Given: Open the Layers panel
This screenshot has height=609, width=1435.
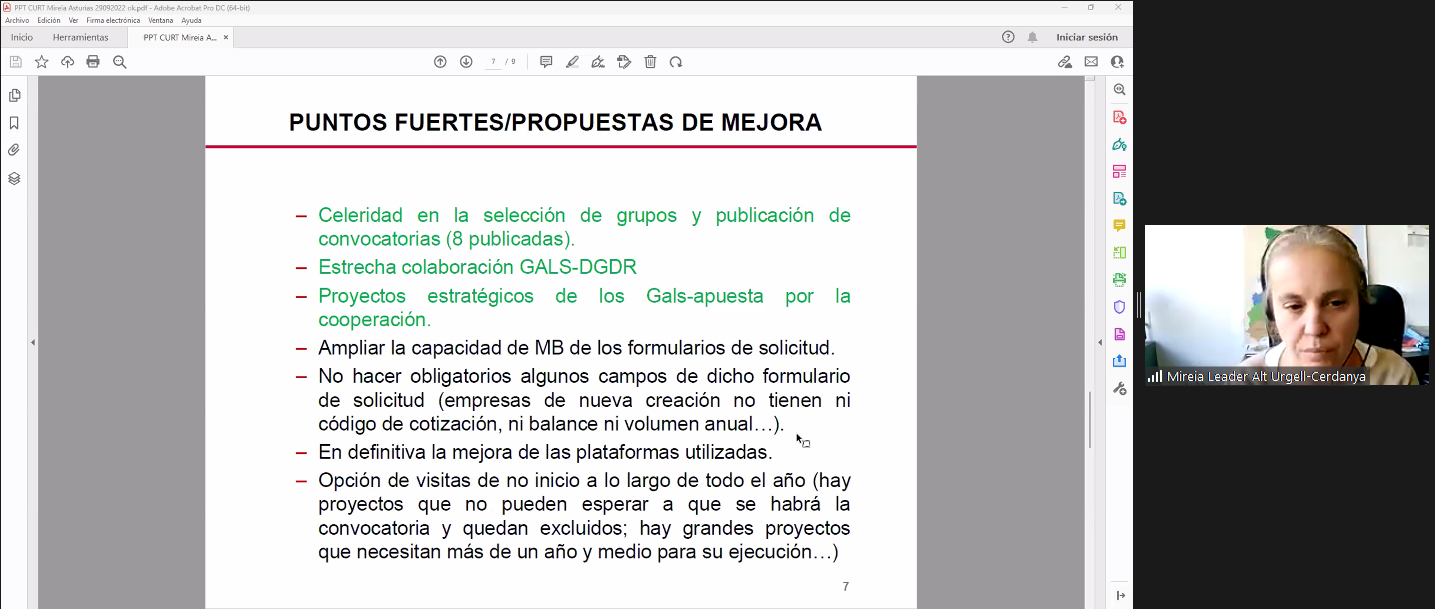Looking at the screenshot, I should point(14,179).
